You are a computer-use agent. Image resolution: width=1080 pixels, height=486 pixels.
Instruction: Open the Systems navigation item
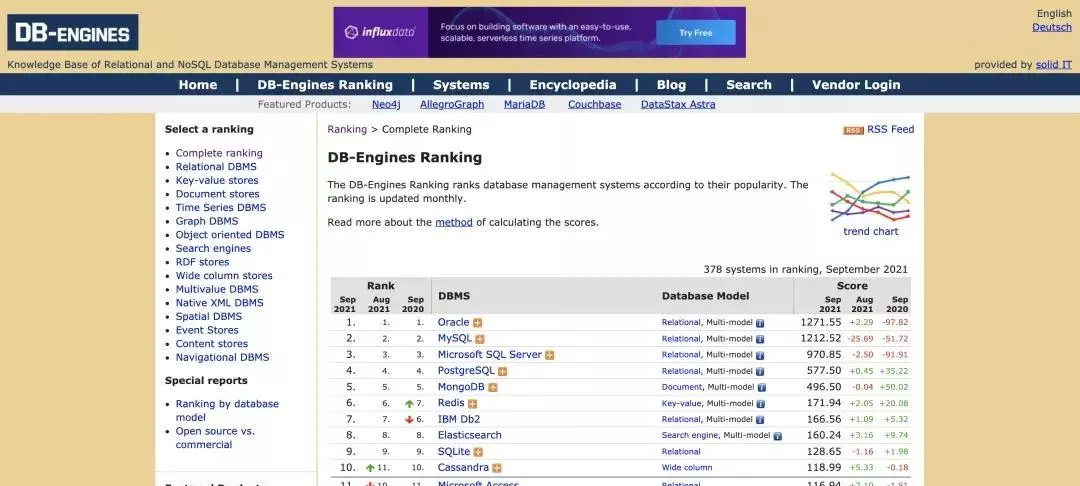[x=461, y=85]
